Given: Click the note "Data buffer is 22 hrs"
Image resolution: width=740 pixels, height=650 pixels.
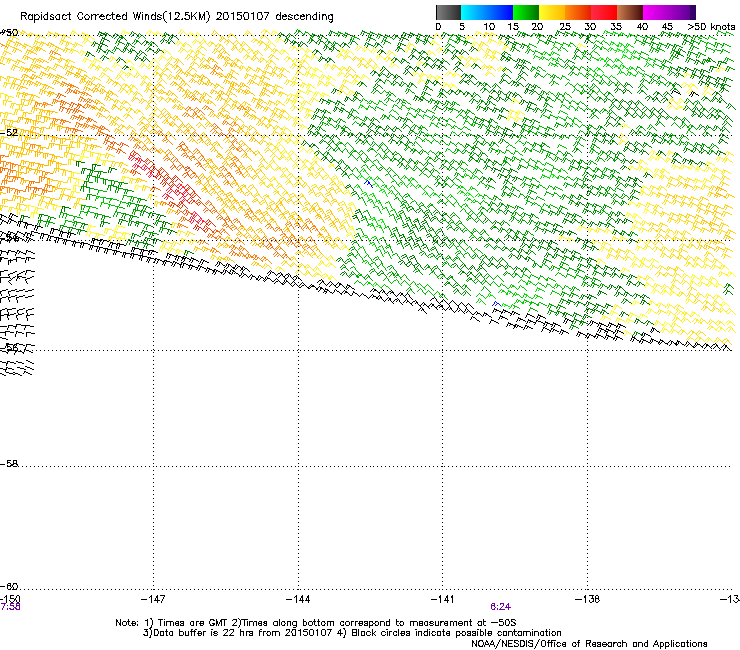Looking at the screenshot, I should pyautogui.click(x=202, y=633).
